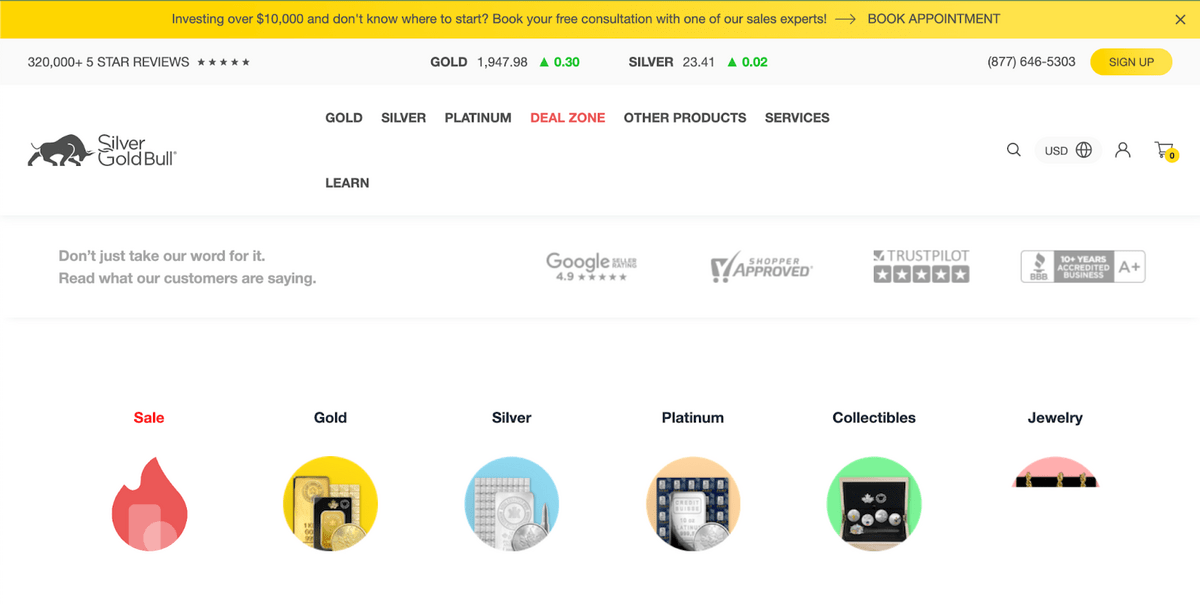Click the Shopper Approved badge

(762, 267)
